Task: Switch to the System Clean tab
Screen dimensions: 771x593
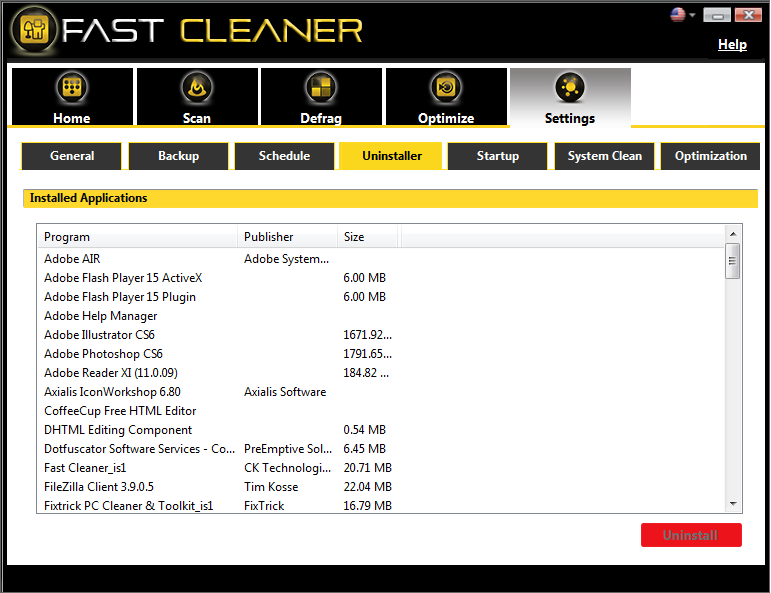Action: coord(604,156)
